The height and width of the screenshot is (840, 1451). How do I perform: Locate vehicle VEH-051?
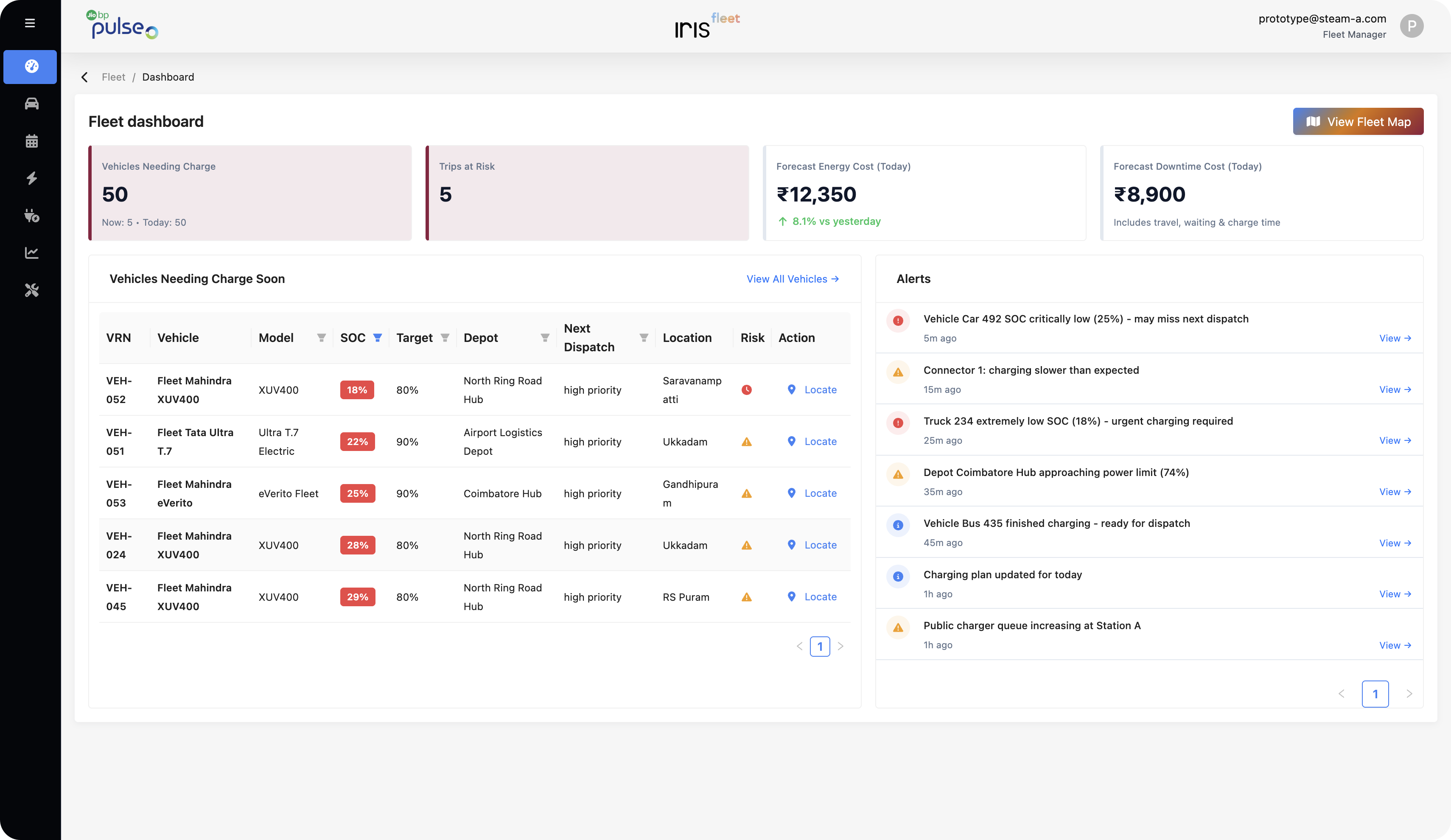pyautogui.click(x=812, y=442)
